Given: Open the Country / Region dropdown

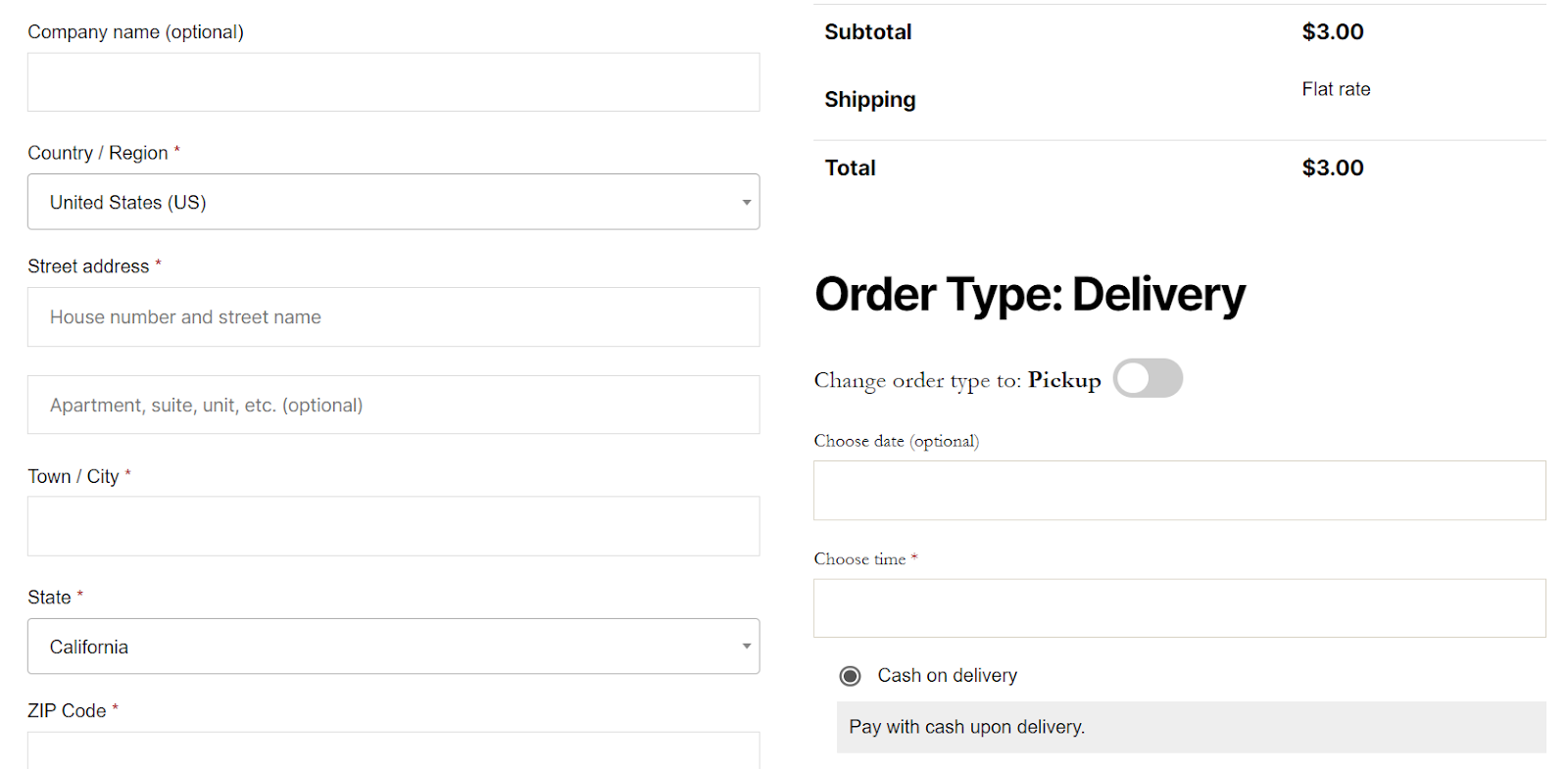Looking at the screenshot, I should point(392,202).
